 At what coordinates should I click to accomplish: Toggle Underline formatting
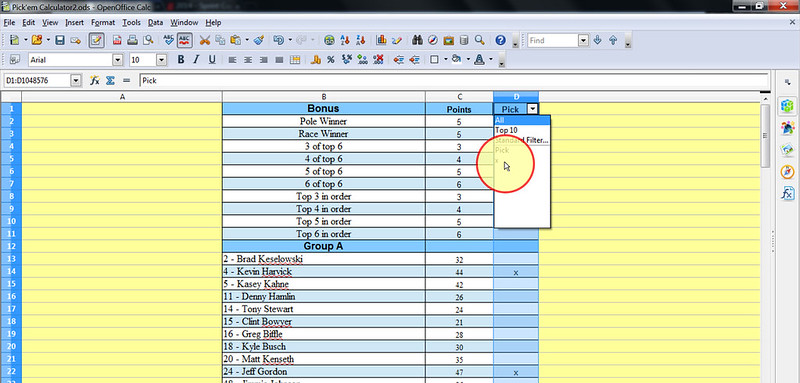(212, 60)
